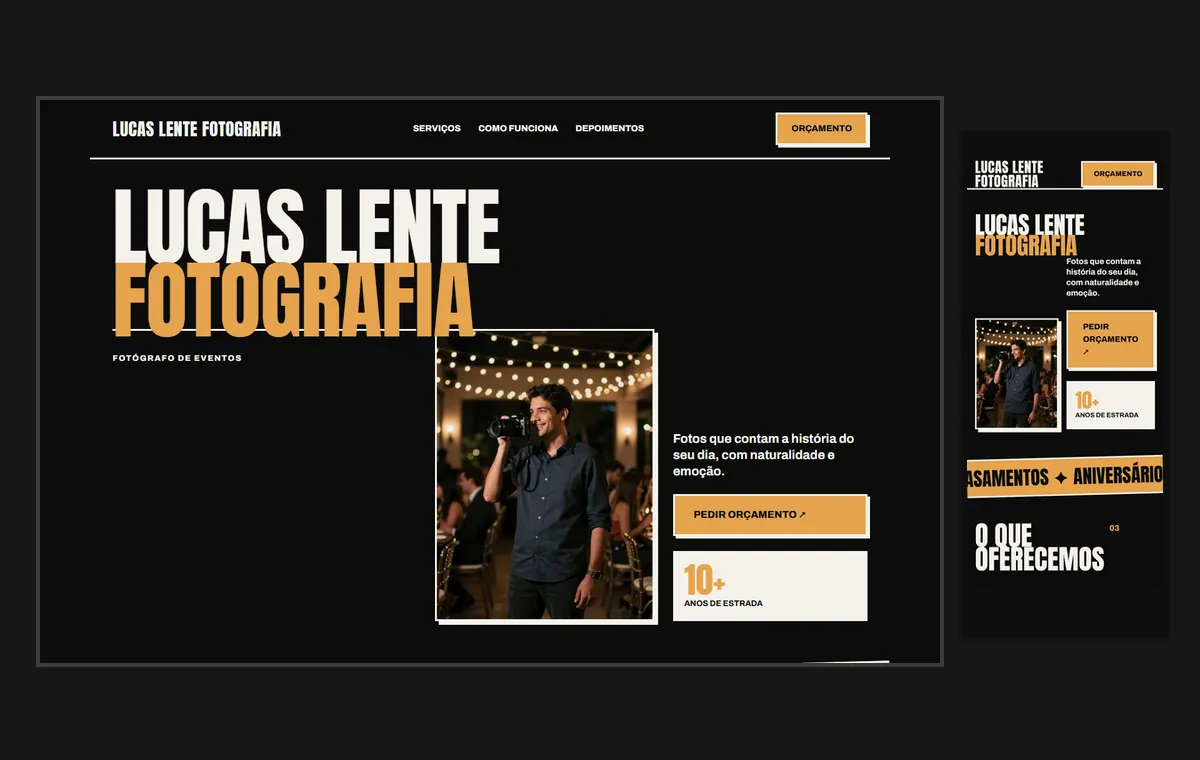
Task: Click the Orçamento button in mobile preview
Action: click(x=1118, y=173)
